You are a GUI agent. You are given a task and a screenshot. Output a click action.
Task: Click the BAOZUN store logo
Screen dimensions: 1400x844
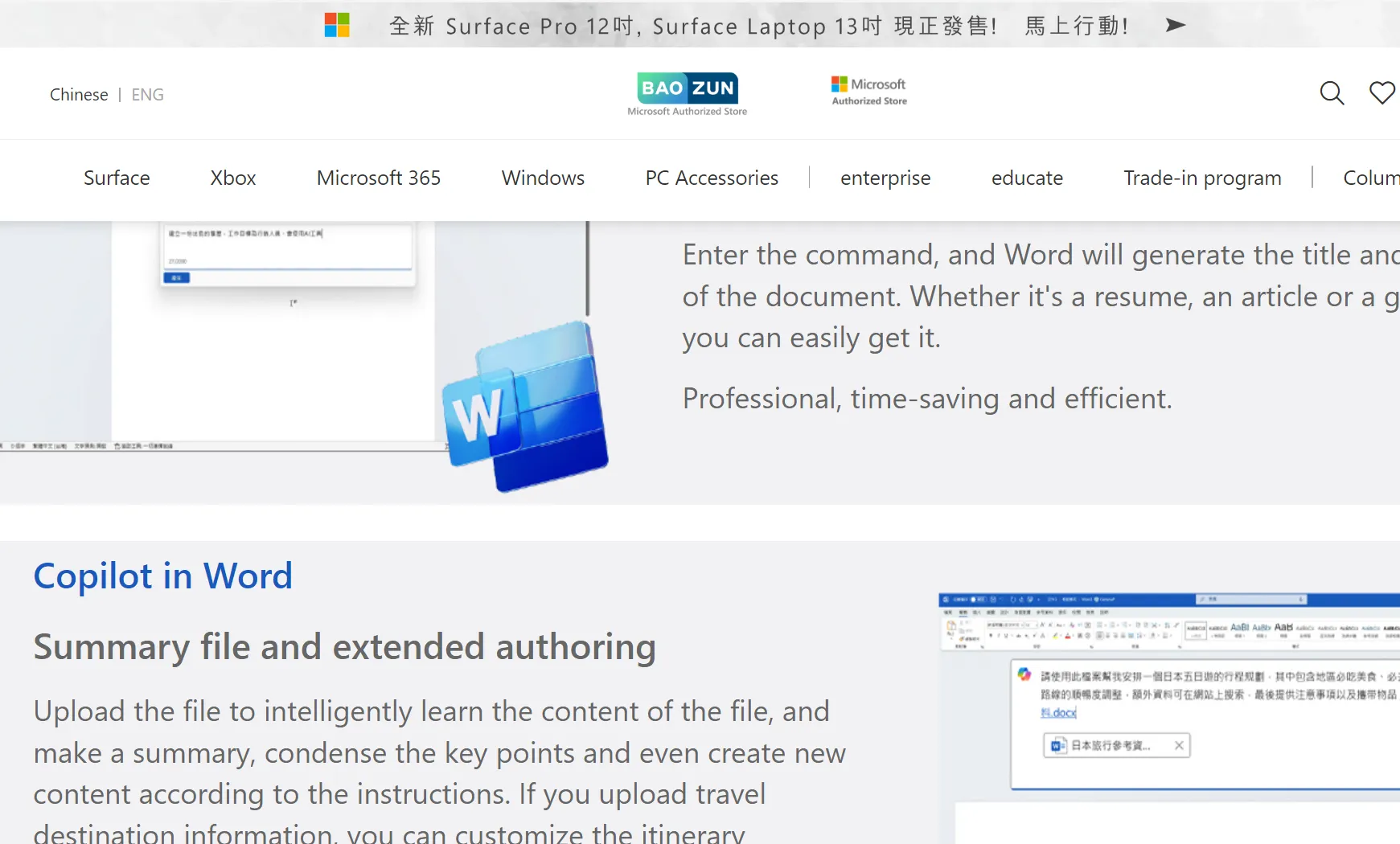click(687, 94)
